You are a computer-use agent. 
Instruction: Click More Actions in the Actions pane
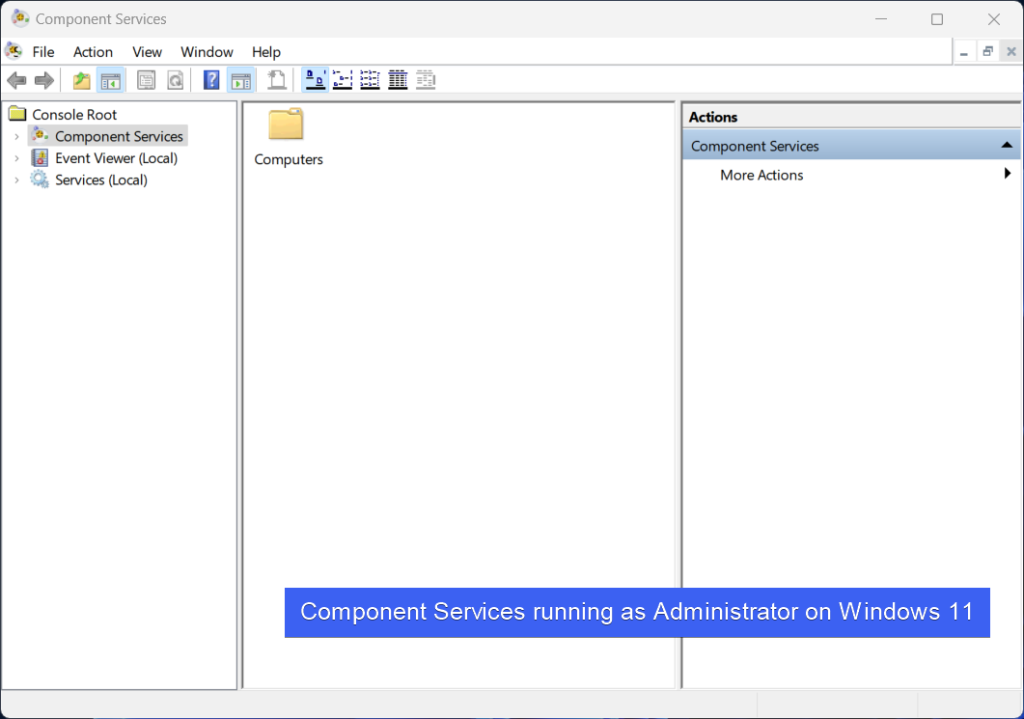coord(762,174)
